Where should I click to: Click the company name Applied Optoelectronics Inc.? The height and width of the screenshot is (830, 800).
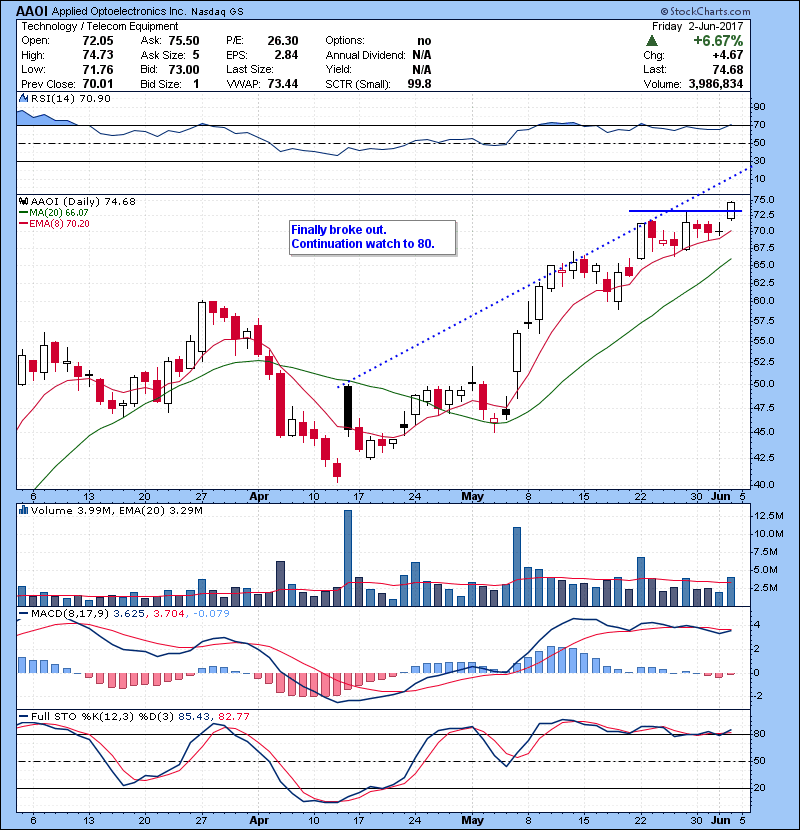[x=119, y=12]
